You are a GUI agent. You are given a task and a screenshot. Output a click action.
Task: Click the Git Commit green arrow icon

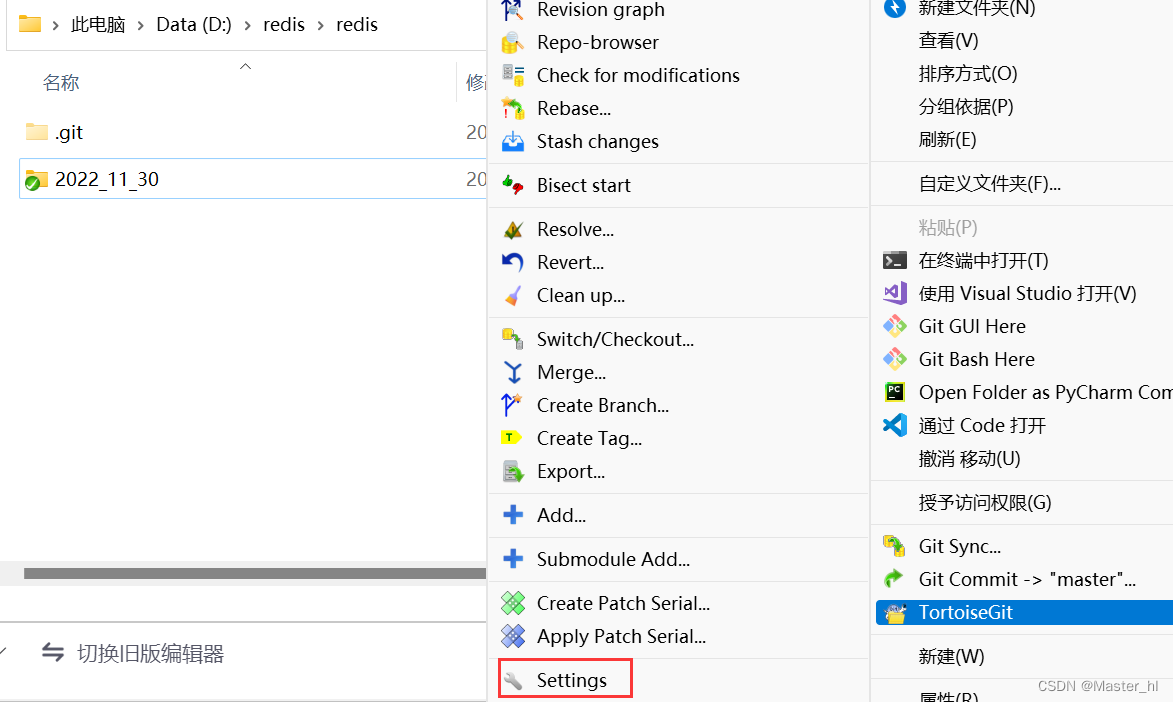pyautogui.click(x=895, y=579)
